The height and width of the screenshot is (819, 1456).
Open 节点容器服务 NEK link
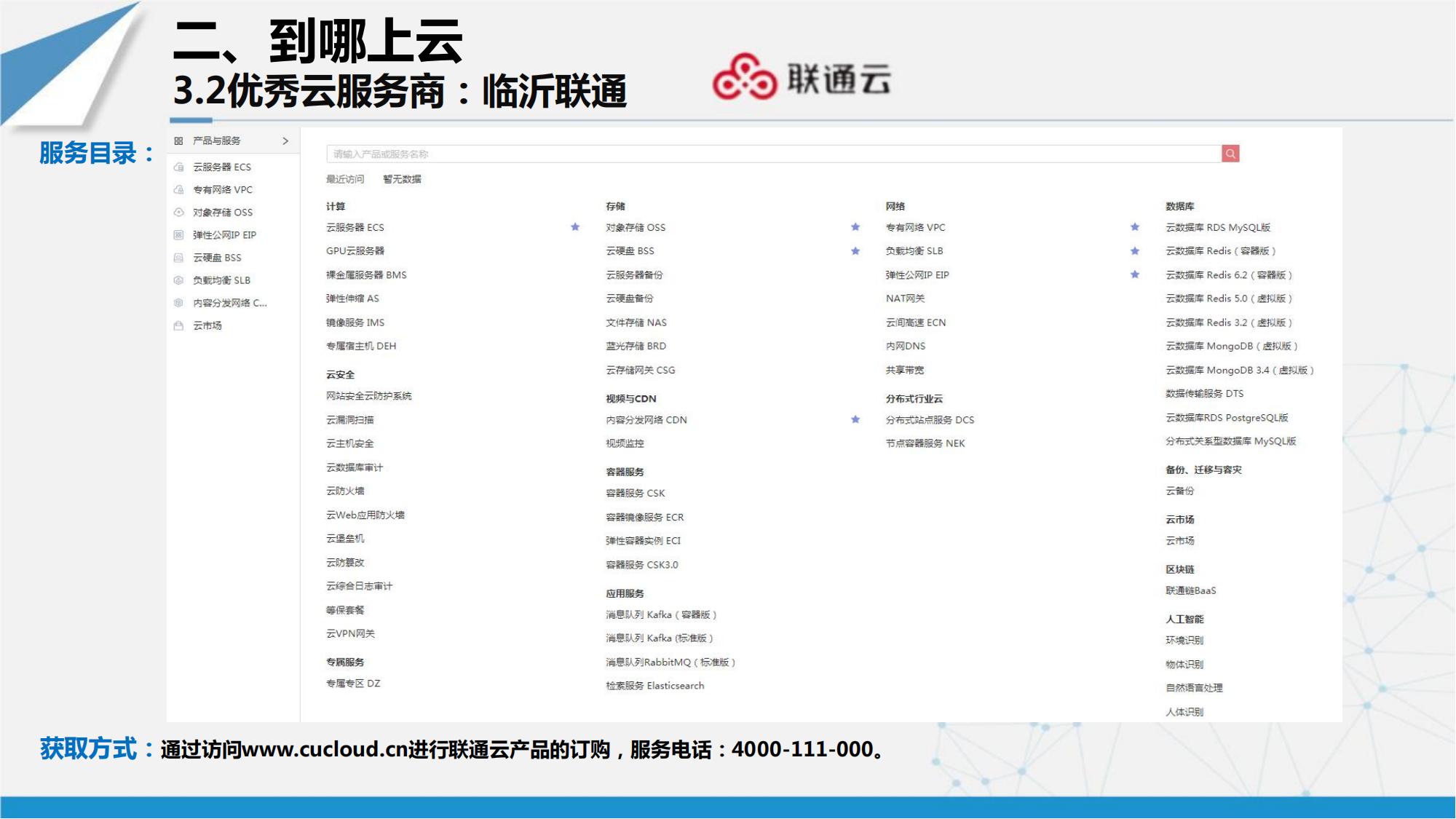click(x=925, y=443)
